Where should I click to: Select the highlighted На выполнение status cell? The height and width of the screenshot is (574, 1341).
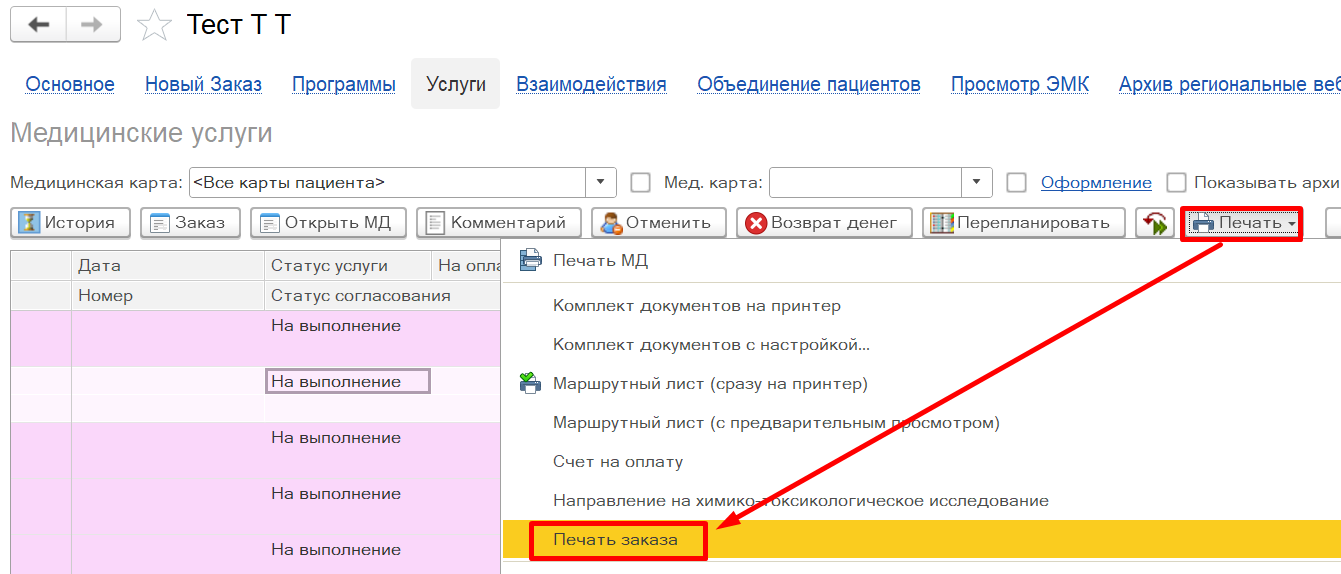(x=347, y=382)
